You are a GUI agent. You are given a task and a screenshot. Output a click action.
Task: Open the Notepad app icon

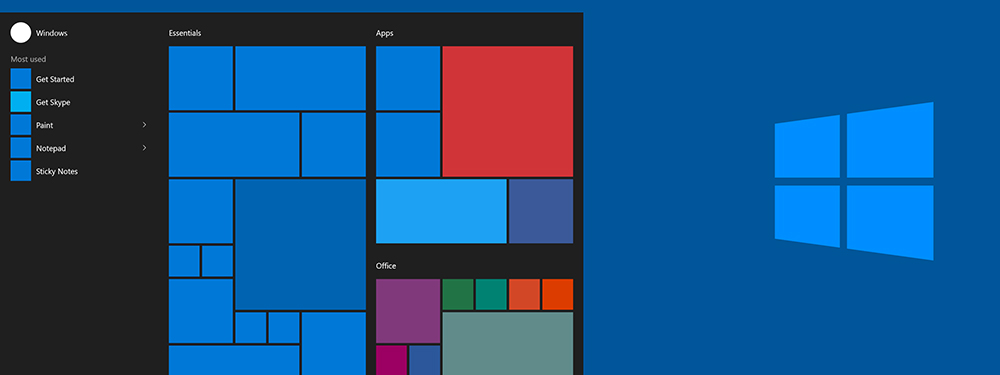coord(20,148)
